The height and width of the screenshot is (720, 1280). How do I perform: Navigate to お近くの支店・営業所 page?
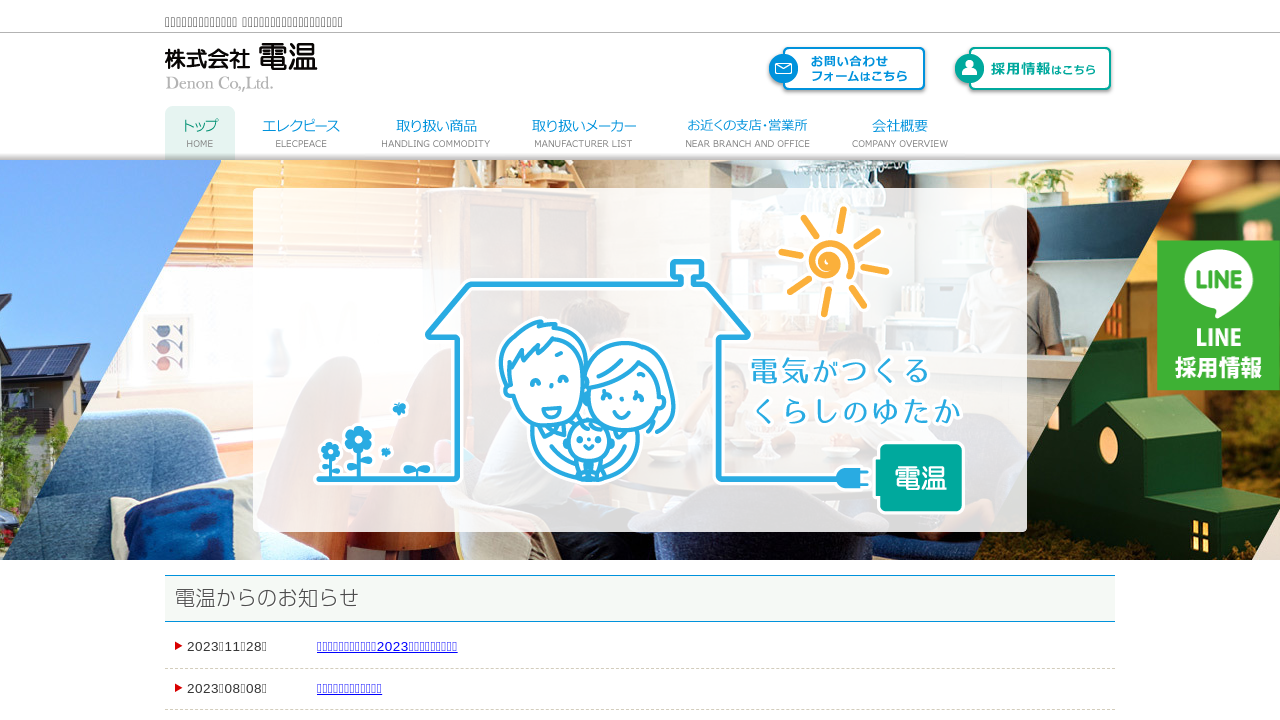coord(747,133)
